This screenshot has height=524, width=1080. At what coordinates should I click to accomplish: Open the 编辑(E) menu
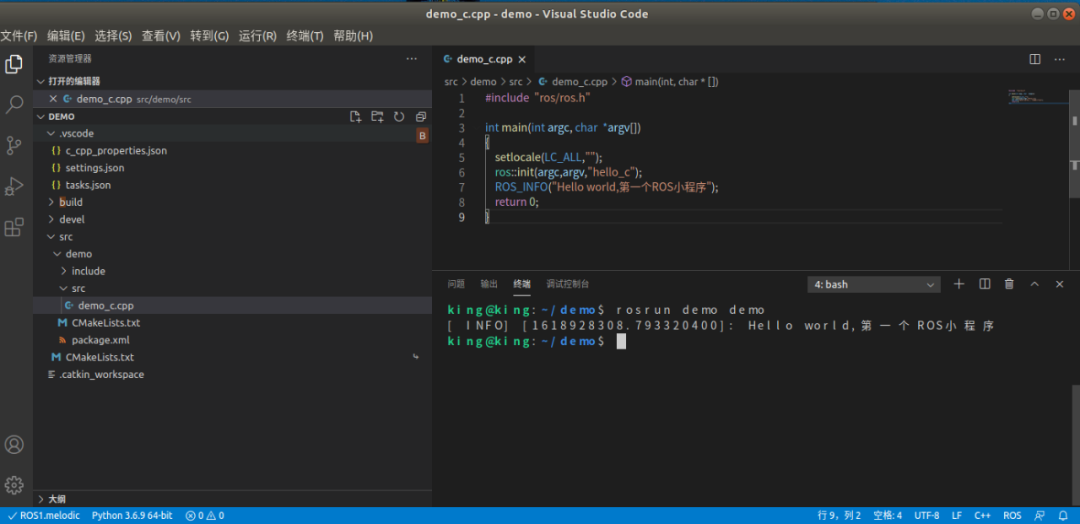point(65,36)
